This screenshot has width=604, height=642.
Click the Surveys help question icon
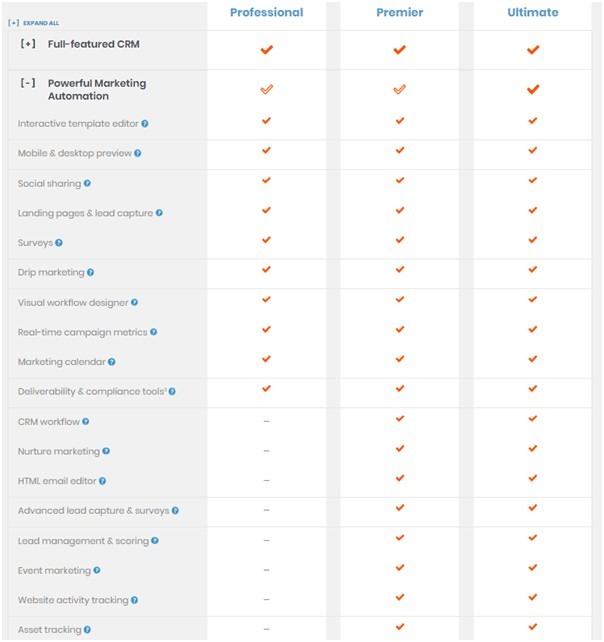click(59, 243)
